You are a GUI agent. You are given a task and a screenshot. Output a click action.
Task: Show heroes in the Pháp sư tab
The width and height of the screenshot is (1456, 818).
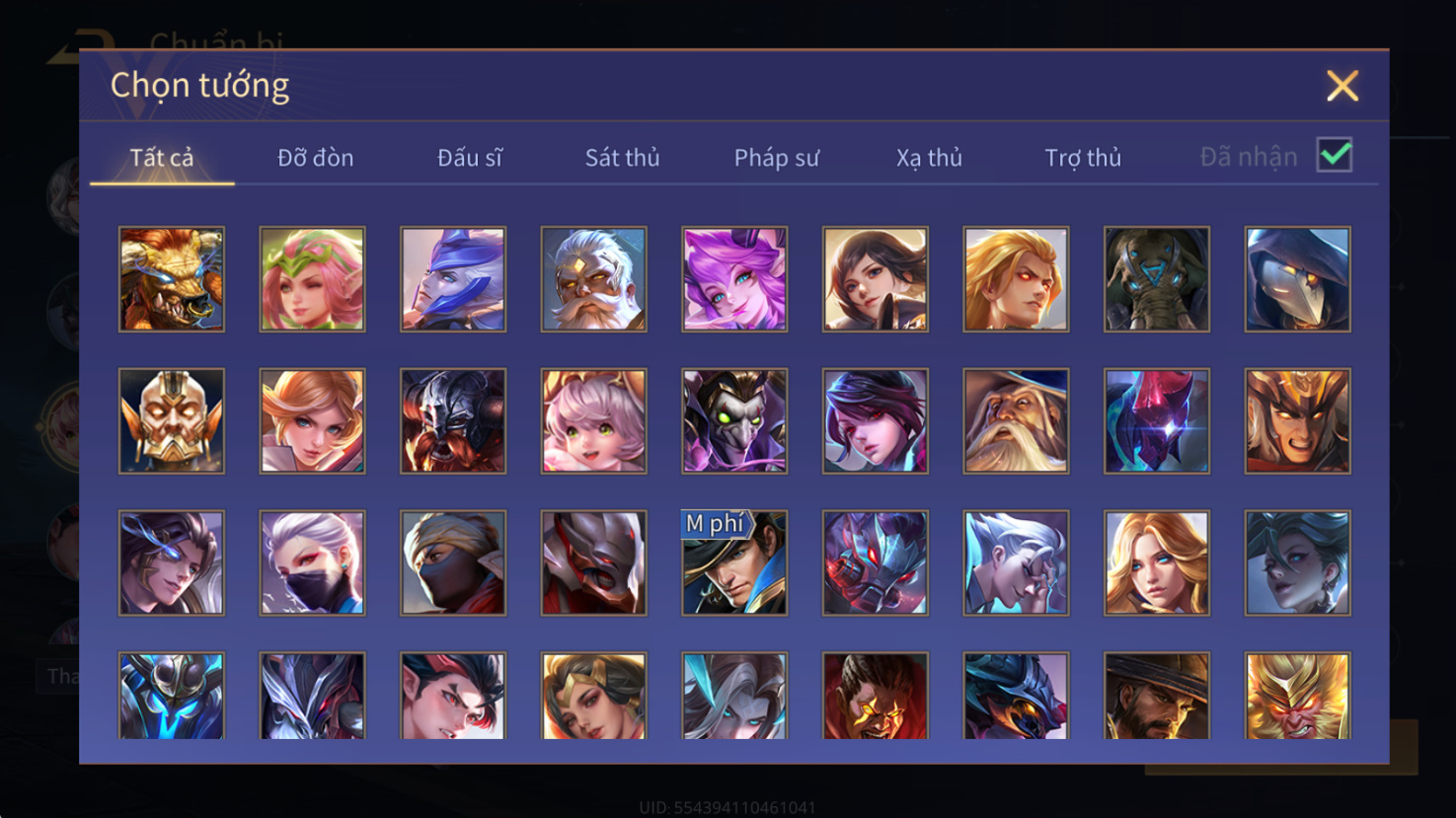[x=777, y=158]
